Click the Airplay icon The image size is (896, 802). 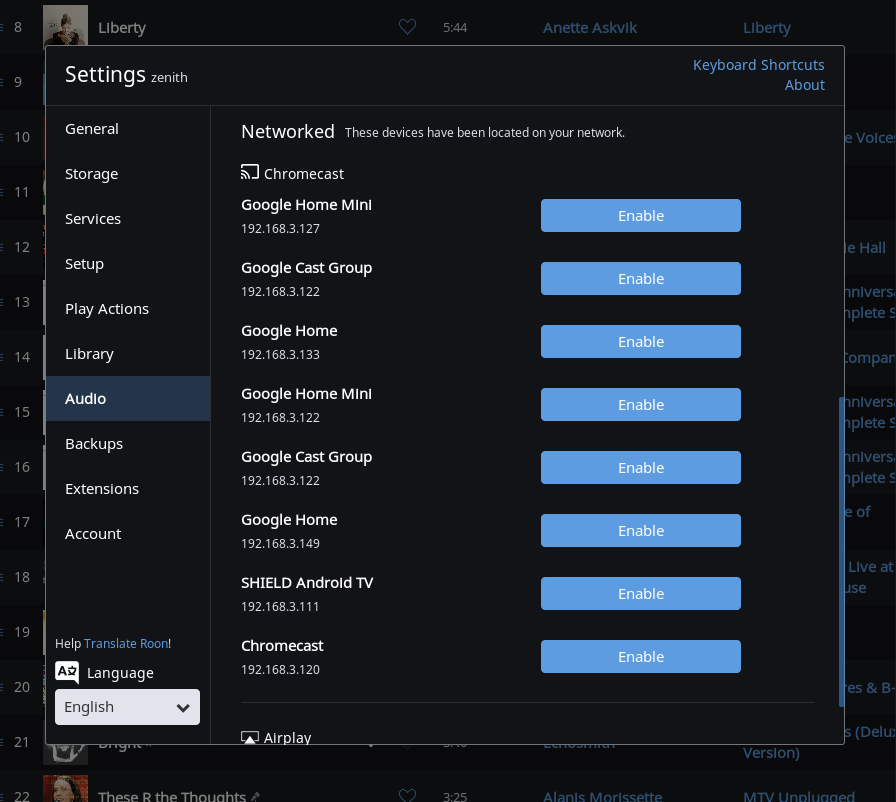click(x=249, y=737)
